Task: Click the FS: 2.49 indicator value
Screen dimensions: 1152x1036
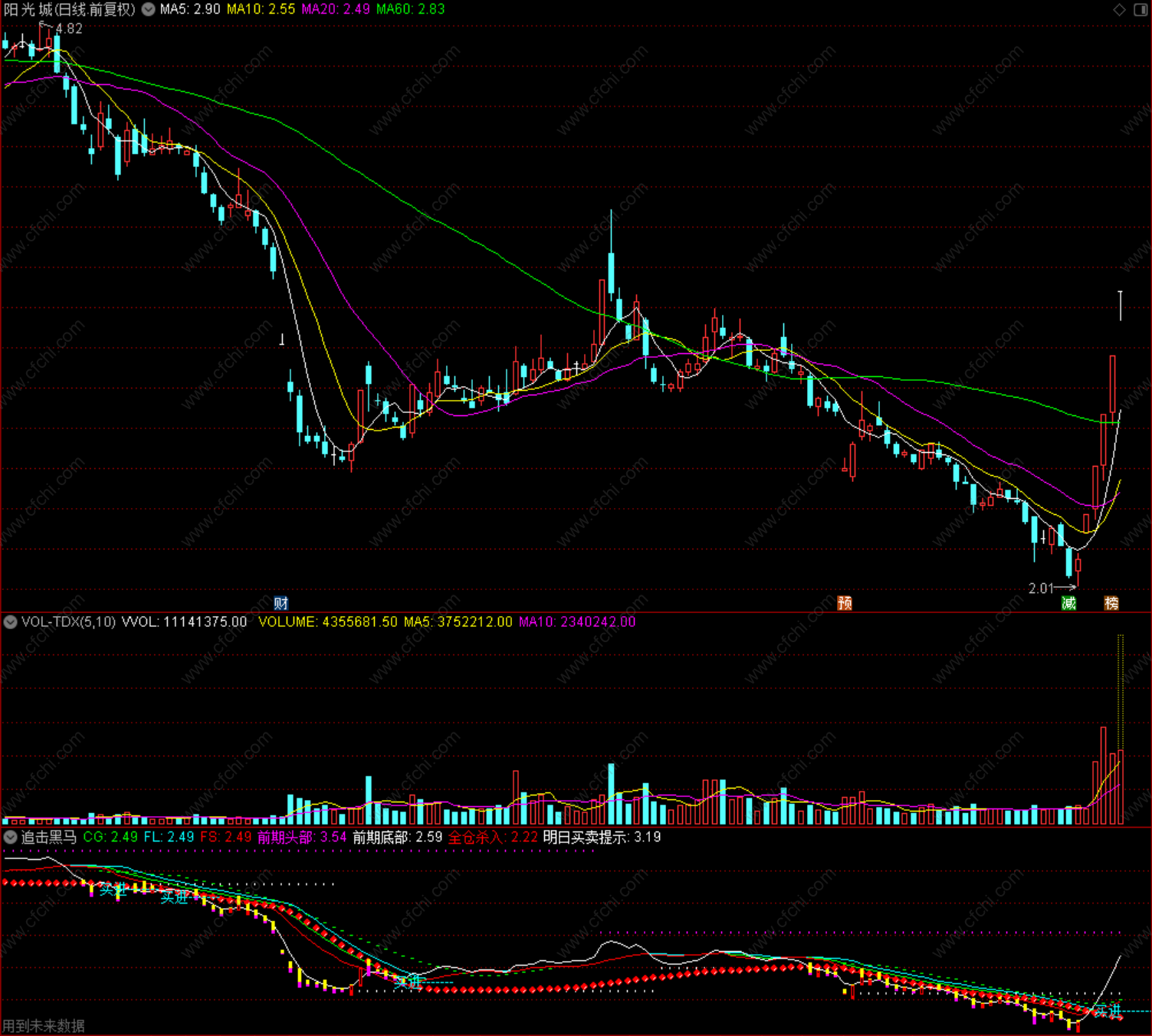Action: (226, 837)
